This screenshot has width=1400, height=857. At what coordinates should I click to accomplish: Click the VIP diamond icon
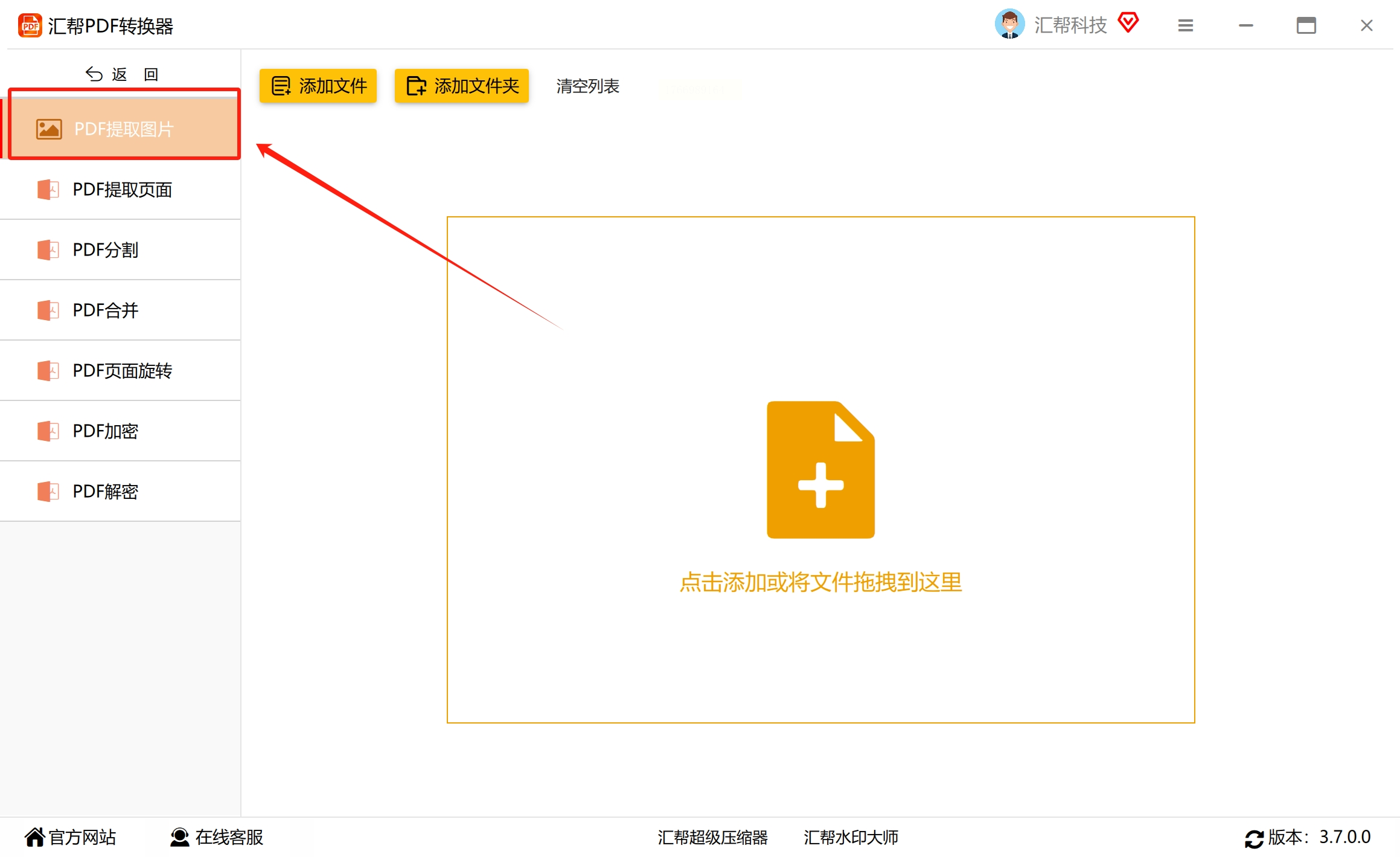click(x=1128, y=24)
